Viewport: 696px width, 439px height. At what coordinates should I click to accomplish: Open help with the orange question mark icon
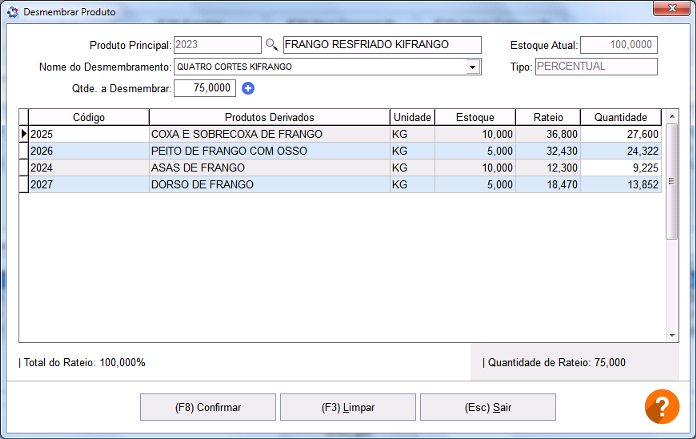662,406
